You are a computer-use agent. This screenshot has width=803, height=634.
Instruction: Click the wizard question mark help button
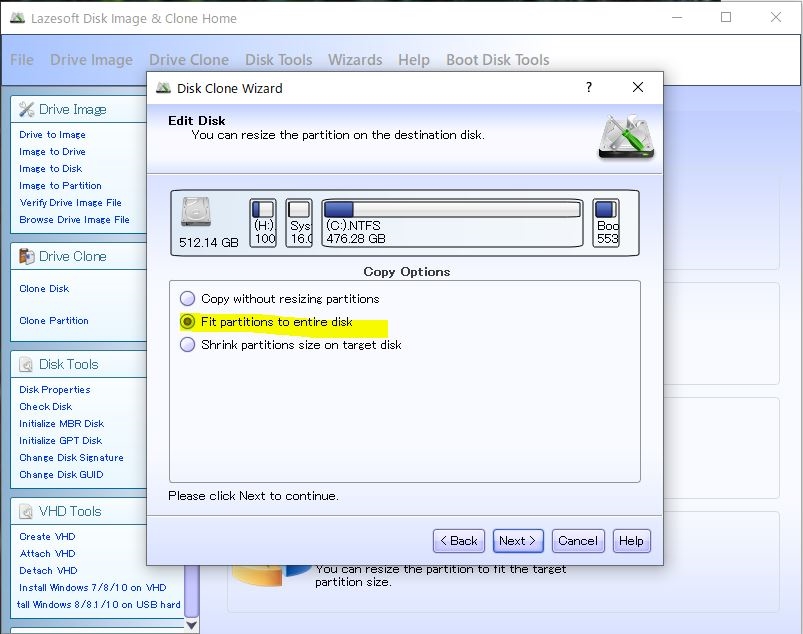tap(589, 87)
